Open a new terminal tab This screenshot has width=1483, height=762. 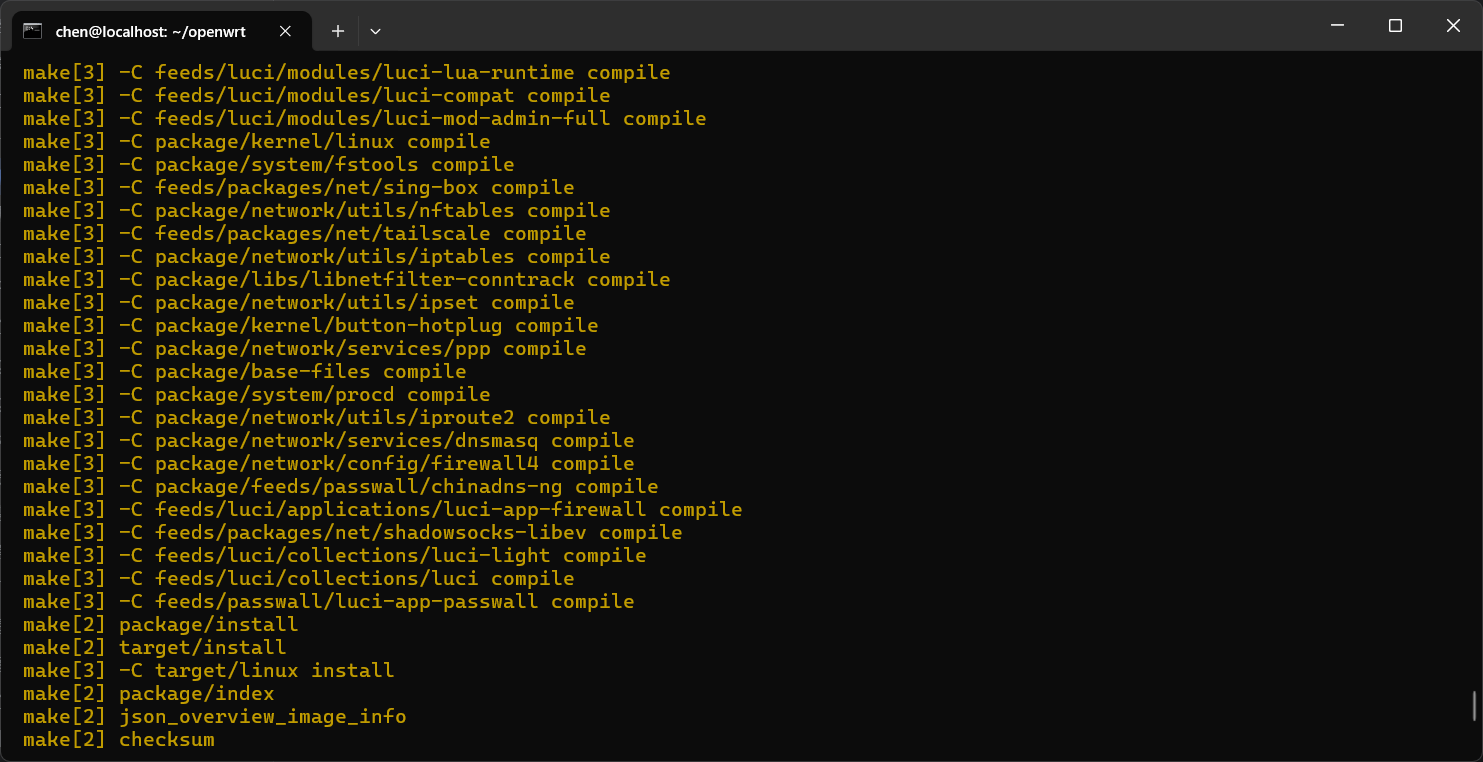click(338, 31)
